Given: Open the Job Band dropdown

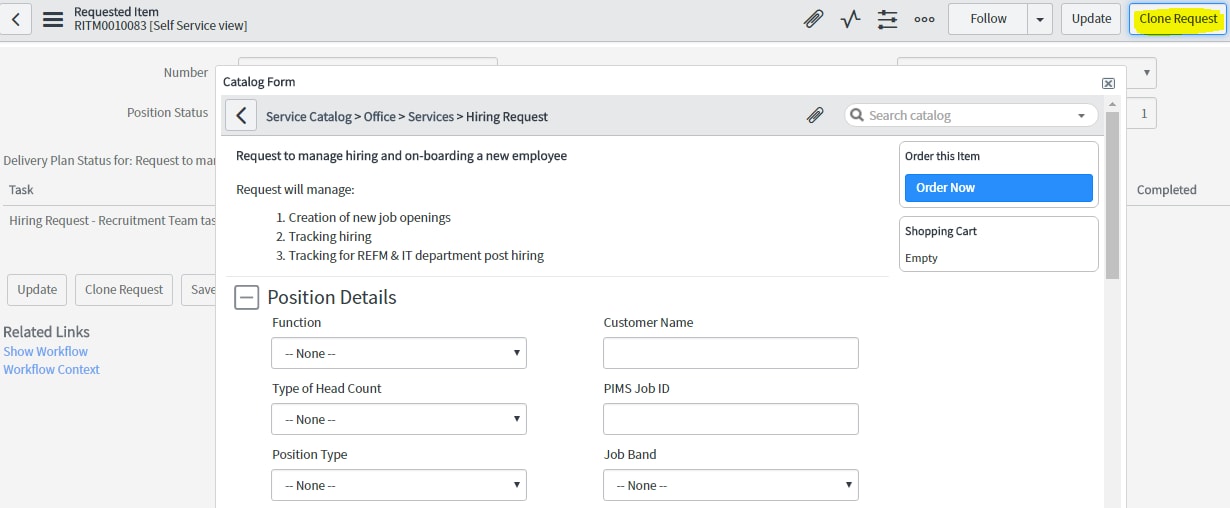Looking at the screenshot, I should coord(731,485).
